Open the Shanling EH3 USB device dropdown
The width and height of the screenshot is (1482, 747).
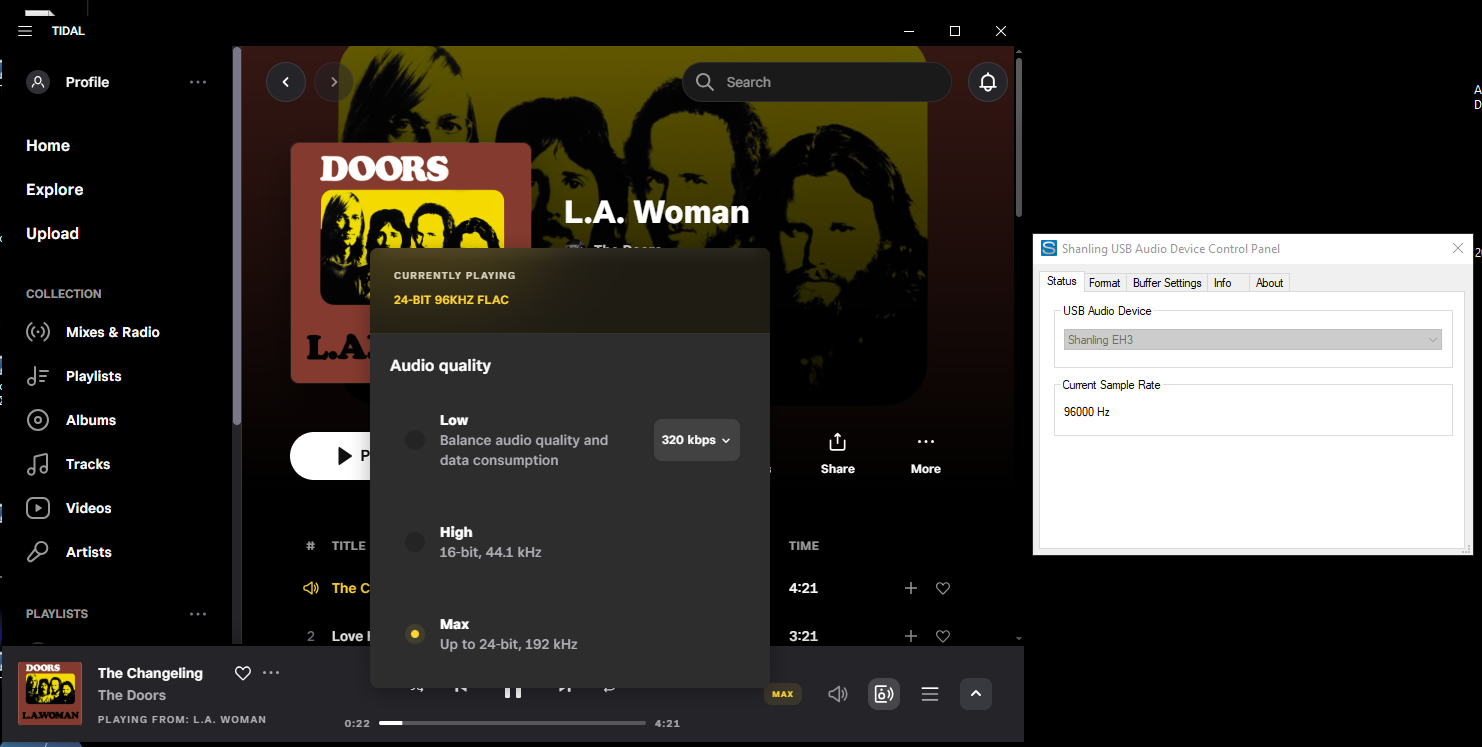pyautogui.click(x=1252, y=340)
